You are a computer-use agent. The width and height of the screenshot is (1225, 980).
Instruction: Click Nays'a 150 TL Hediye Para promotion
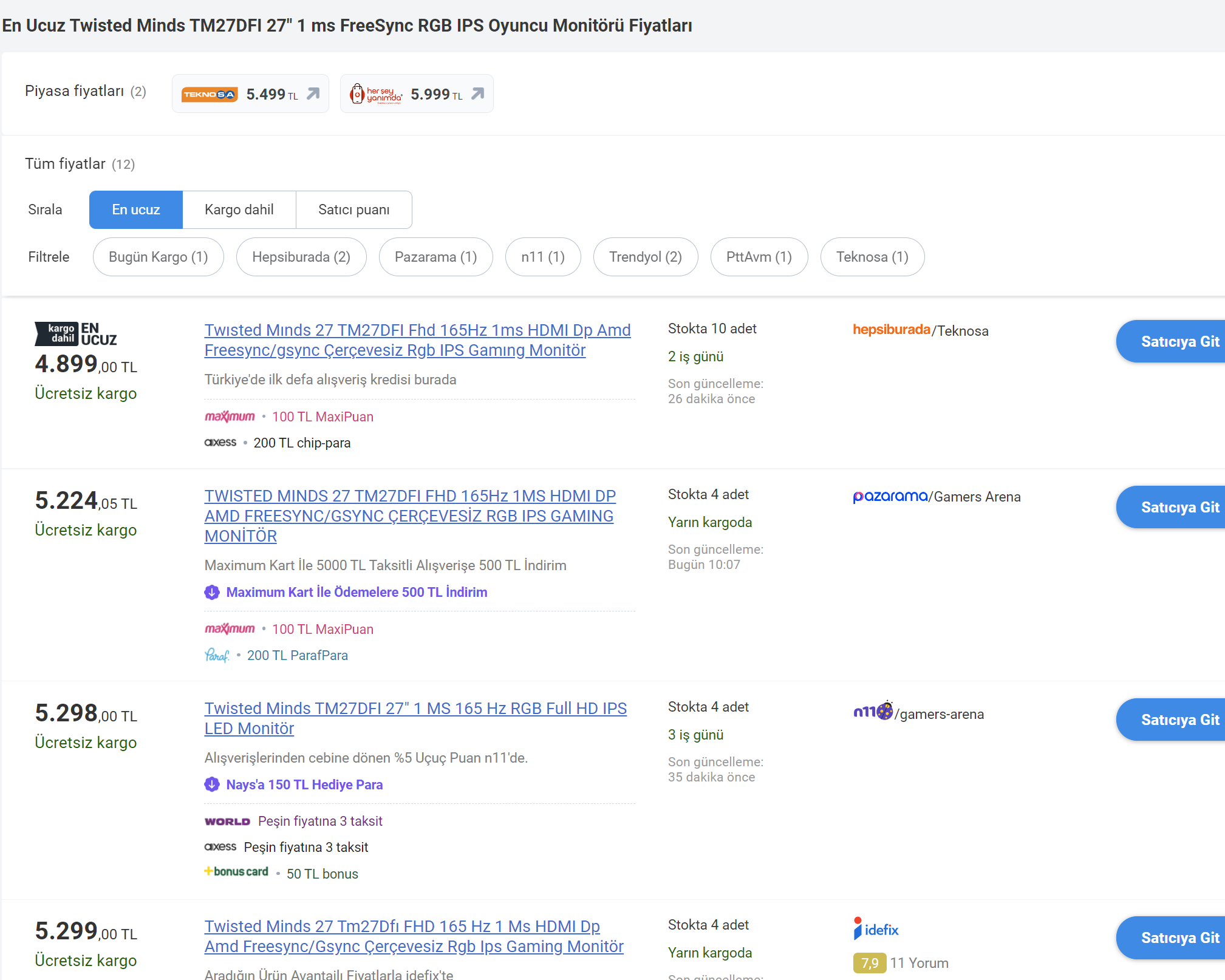pyautogui.click(x=304, y=784)
